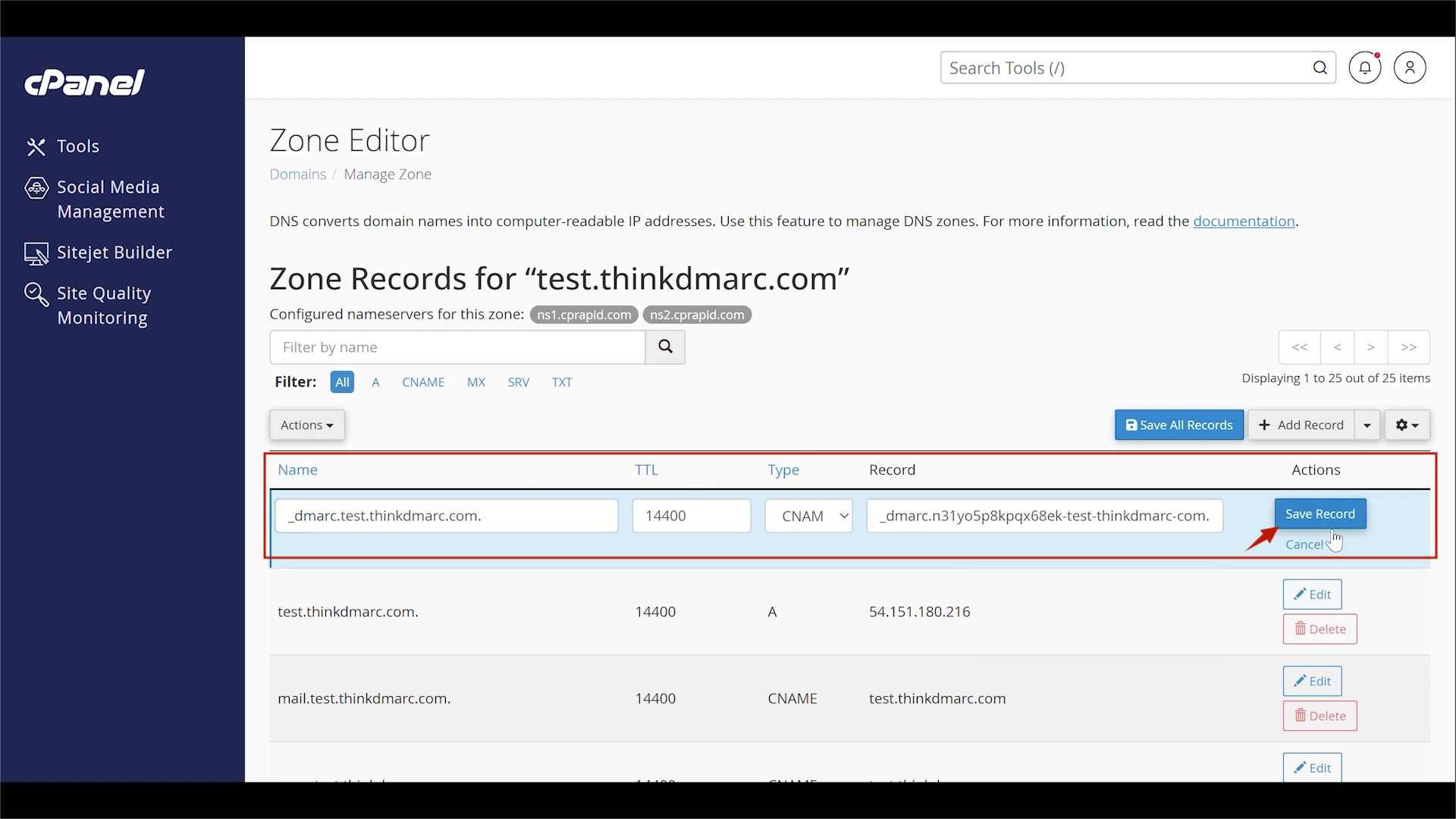The width and height of the screenshot is (1456, 819).
Task: Click the Filter by name input field
Action: 455,347
